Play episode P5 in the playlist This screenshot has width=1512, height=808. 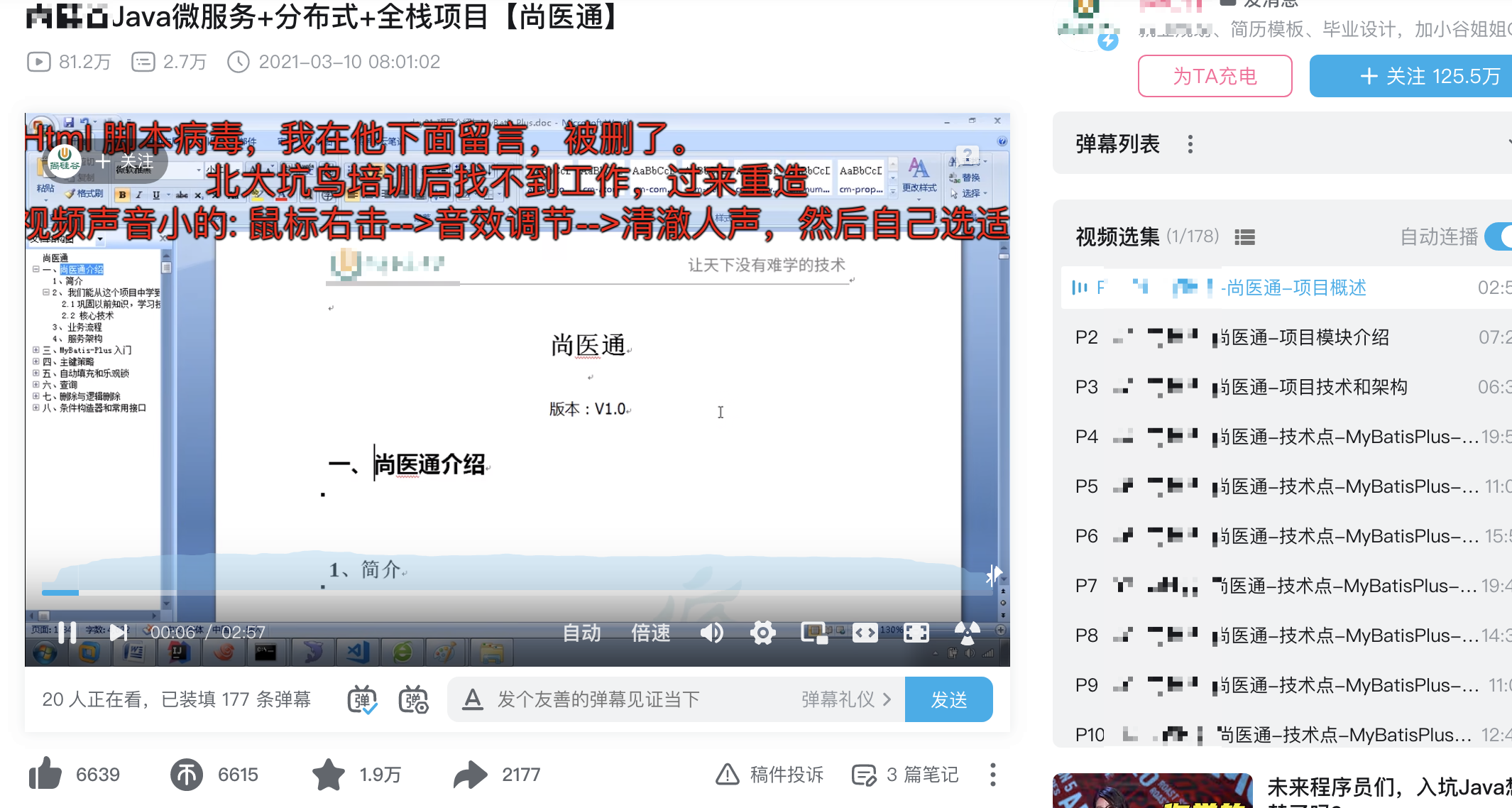click(1286, 486)
